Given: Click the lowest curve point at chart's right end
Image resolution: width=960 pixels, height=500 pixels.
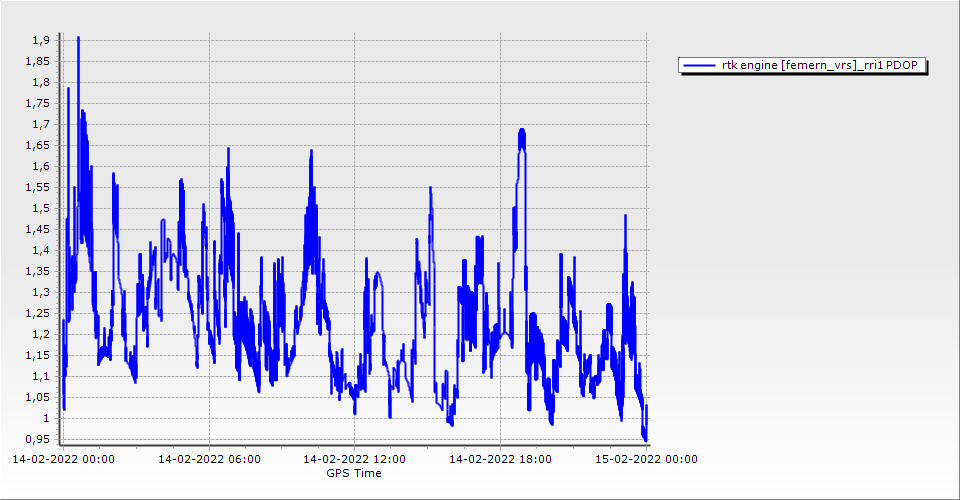Looking at the screenshot, I should click(645, 438).
